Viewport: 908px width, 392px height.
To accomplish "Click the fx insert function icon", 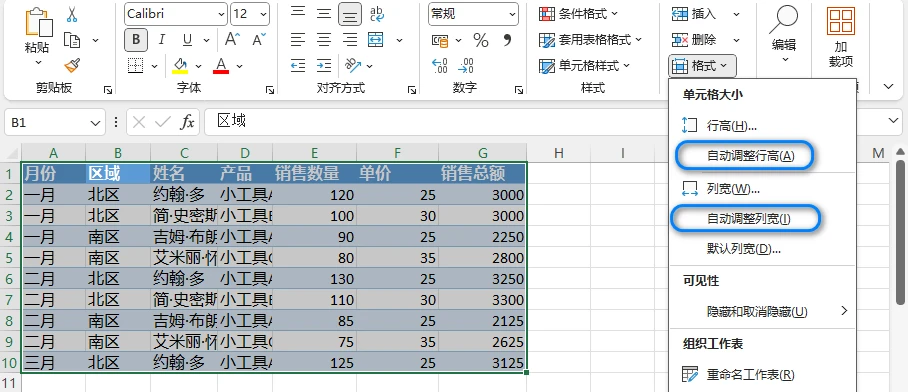I will 187,122.
